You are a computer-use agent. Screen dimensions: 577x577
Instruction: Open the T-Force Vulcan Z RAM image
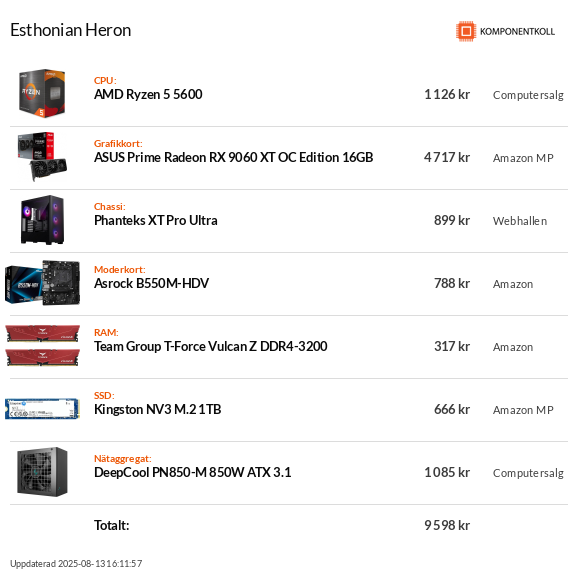tap(42, 346)
